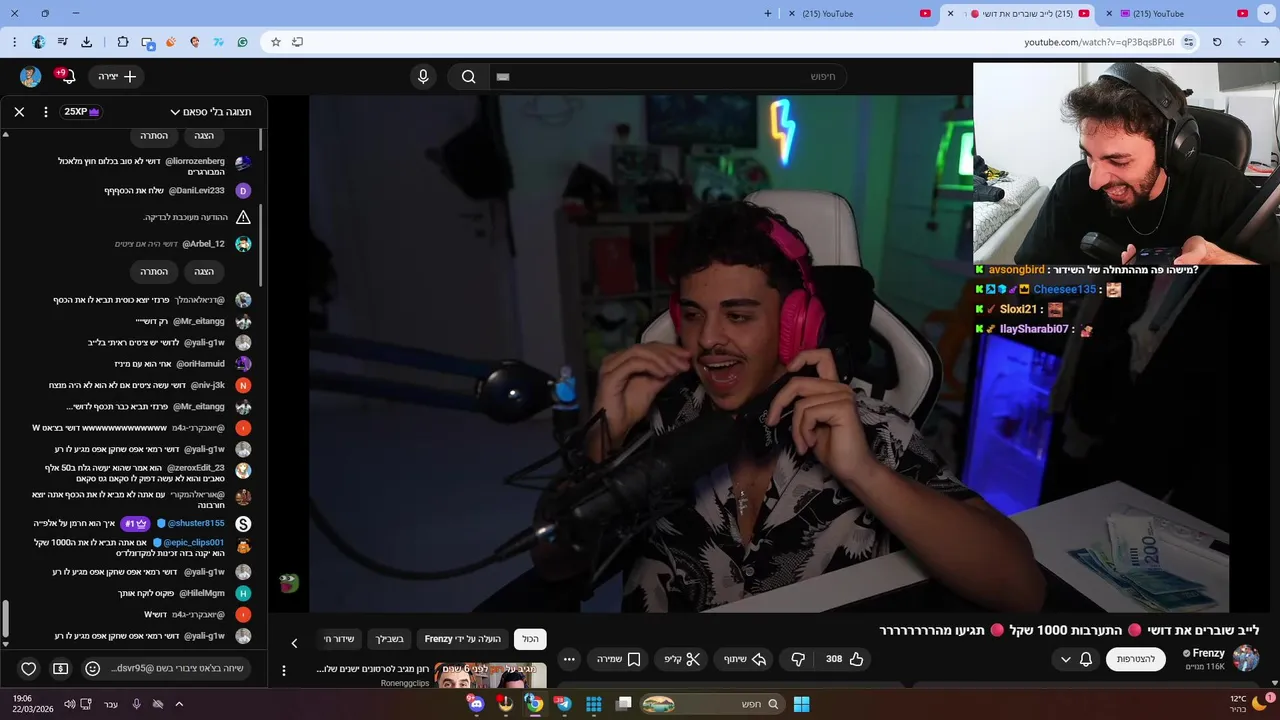Click the live chat scrollbar
The image size is (1280, 720).
pos(4,619)
